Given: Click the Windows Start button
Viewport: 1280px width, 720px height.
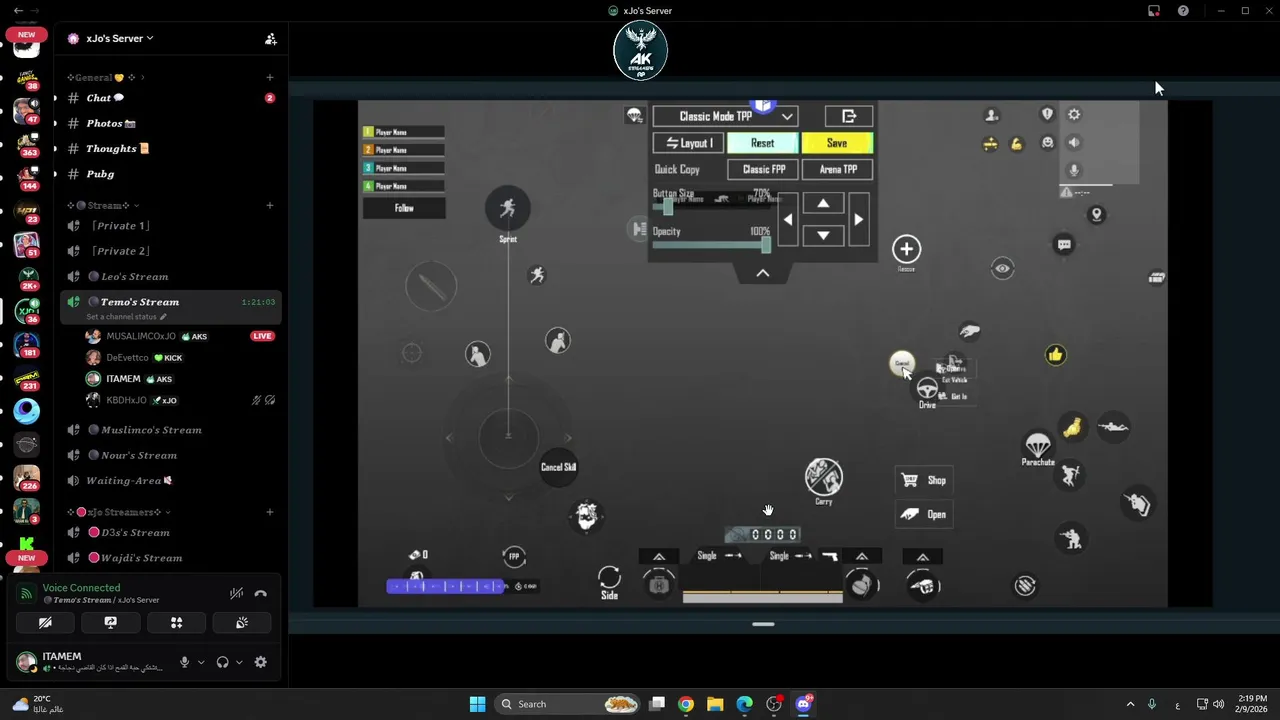Looking at the screenshot, I should pos(477,704).
